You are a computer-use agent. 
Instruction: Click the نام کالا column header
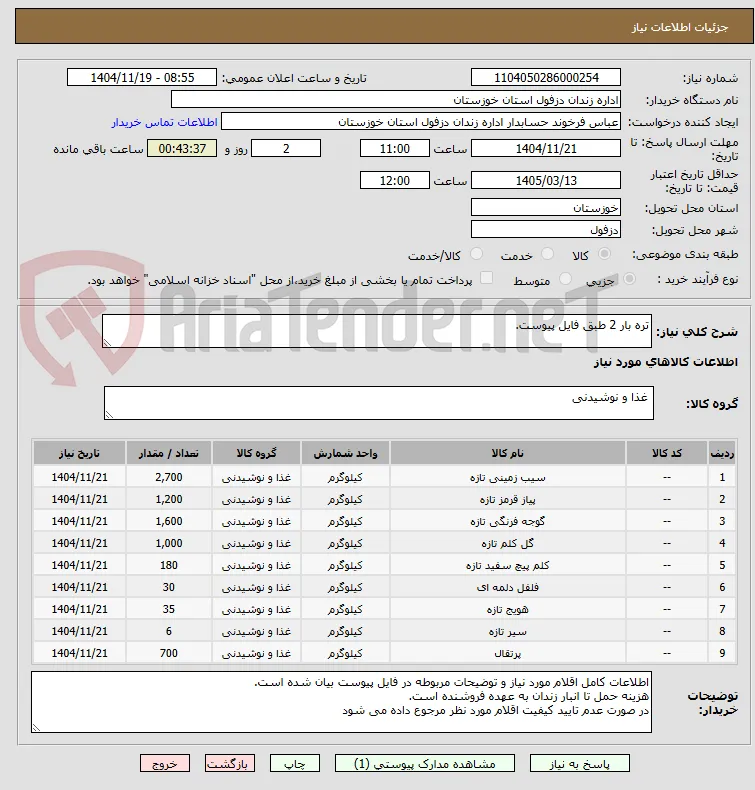coord(508,453)
